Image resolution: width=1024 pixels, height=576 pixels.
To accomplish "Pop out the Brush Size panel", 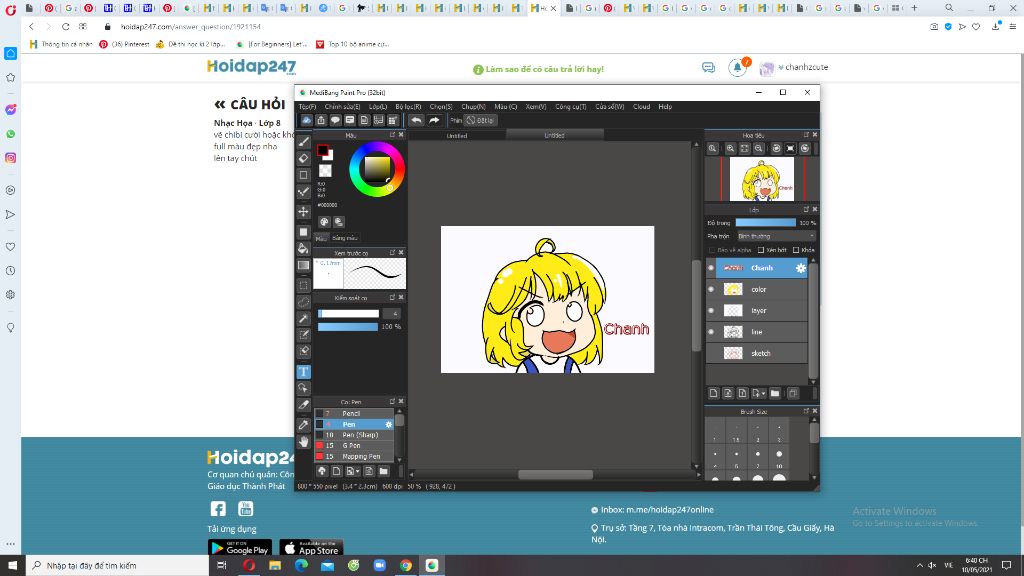I will (806, 411).
